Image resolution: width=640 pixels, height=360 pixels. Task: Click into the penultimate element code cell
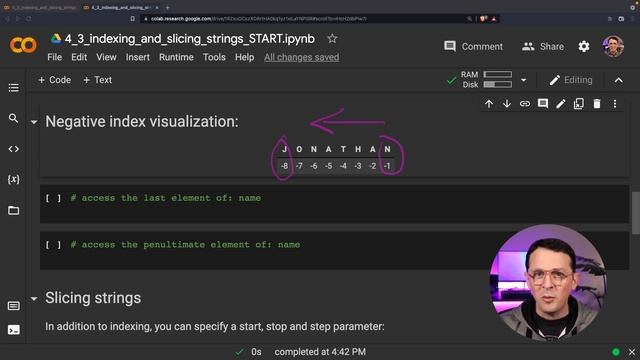click(334, 250)
